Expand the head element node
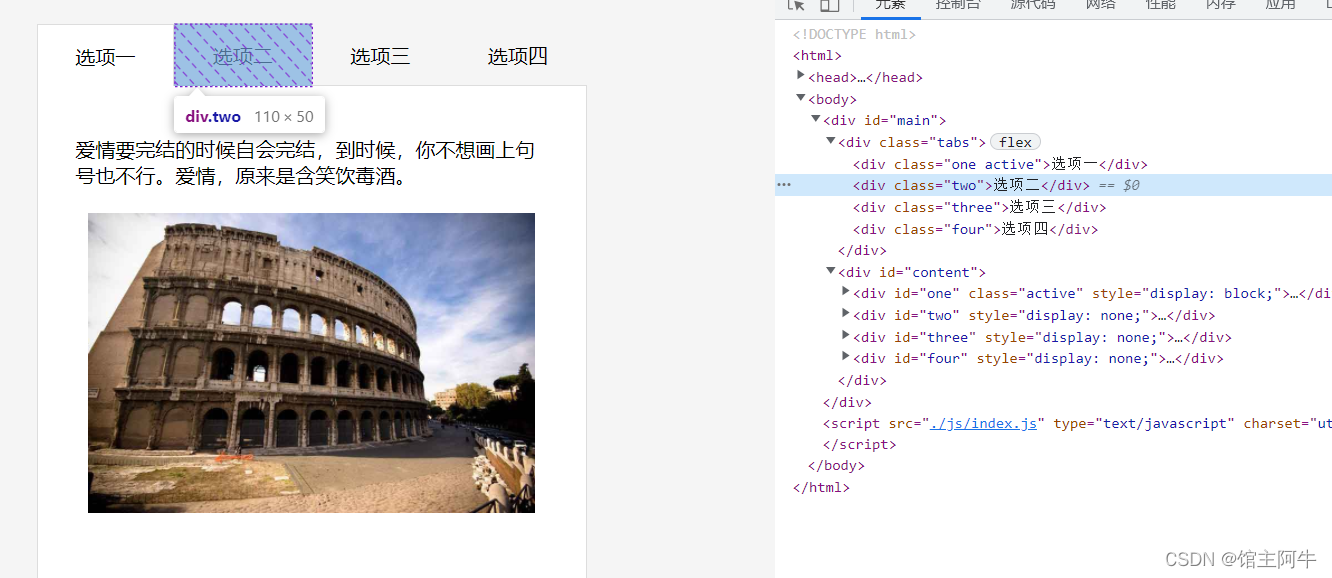This screenshot has width=1332, height=578. tap(801, 76)
